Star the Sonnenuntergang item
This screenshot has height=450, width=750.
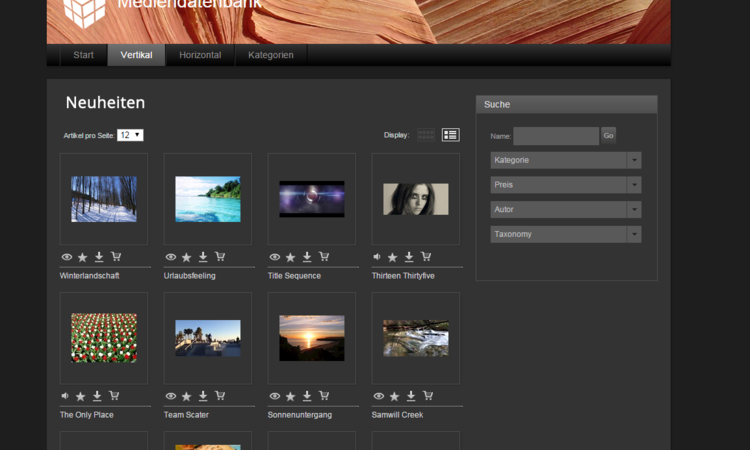click(x=290, y=396)
